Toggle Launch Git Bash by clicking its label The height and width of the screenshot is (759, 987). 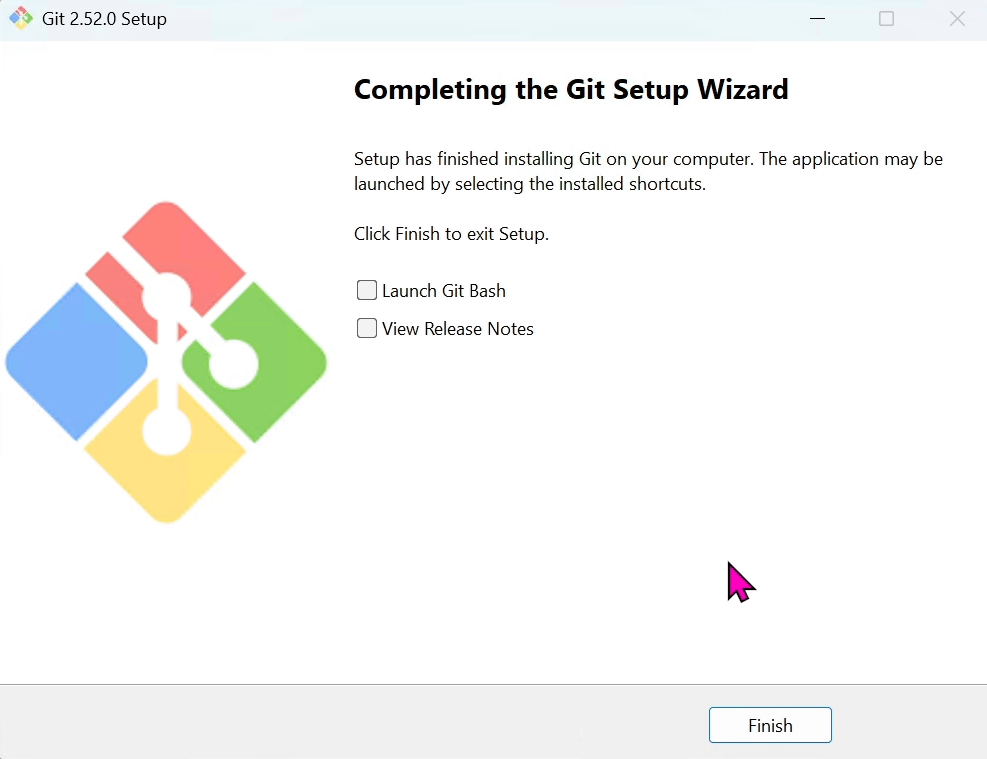click(x=444, y=290)
